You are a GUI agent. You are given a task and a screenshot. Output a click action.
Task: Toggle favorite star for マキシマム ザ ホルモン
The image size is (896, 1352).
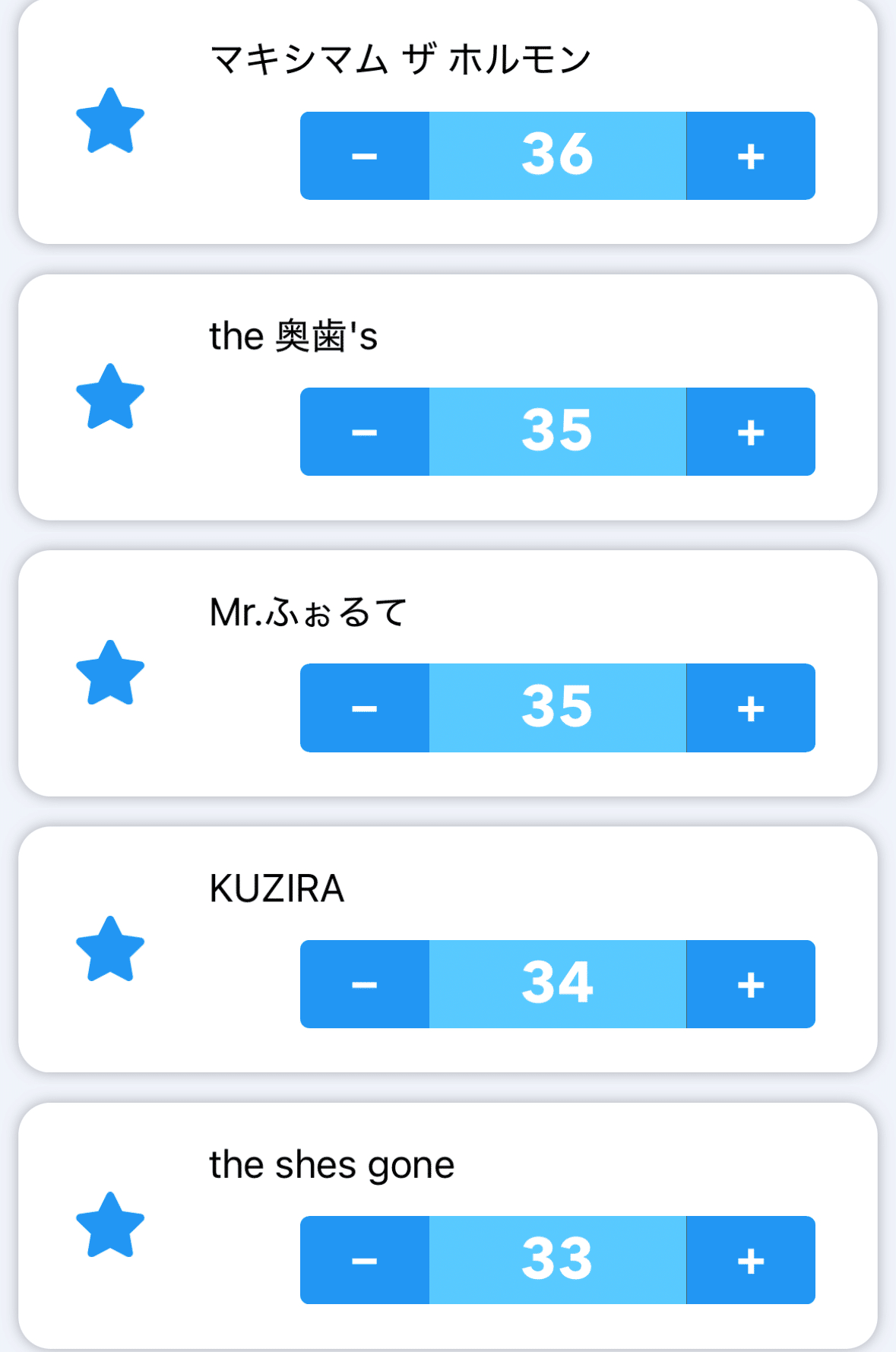110,121
